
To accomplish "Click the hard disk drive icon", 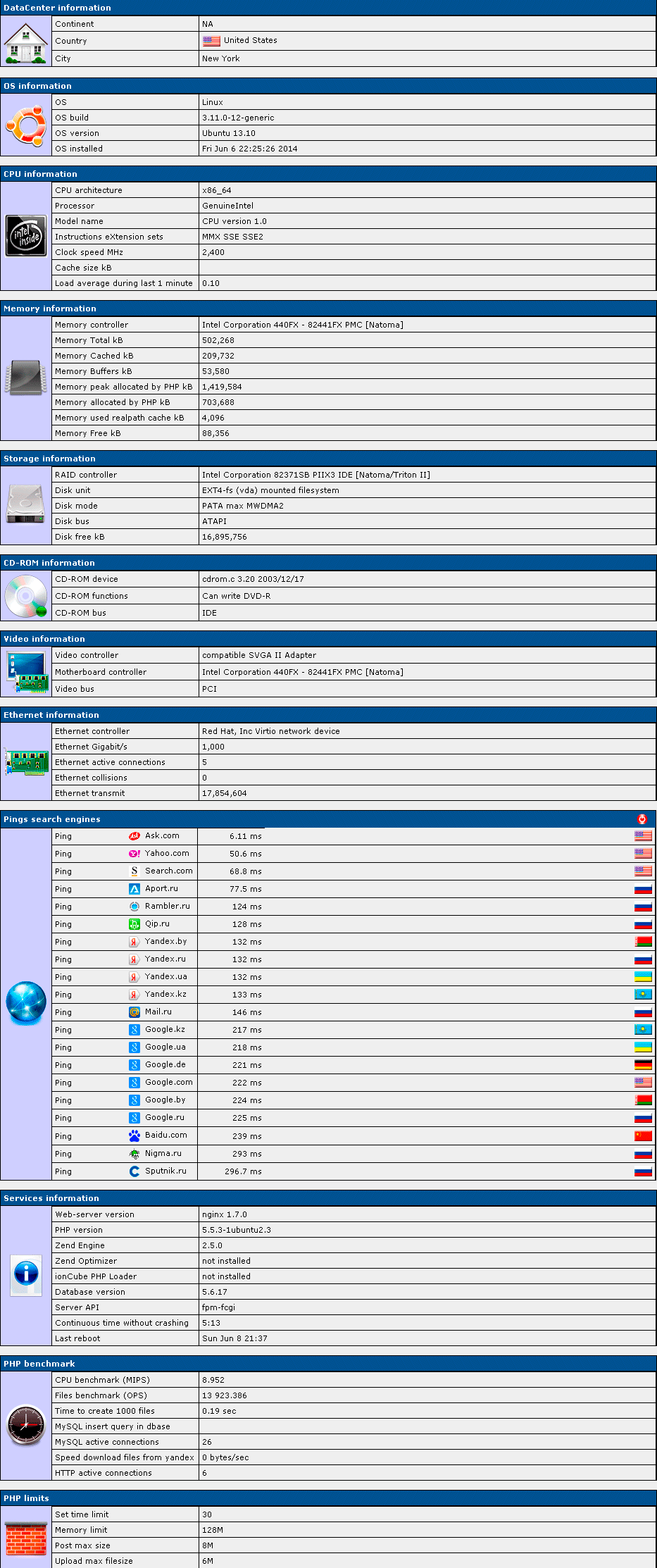I will (26, 505).
